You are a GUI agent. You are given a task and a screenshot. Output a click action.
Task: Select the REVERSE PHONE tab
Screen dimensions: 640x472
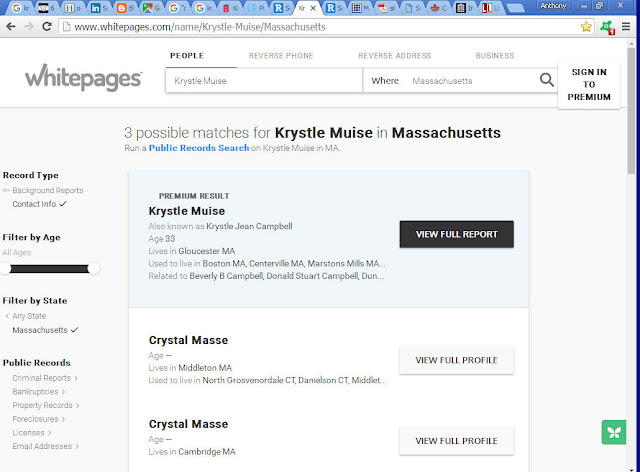coord(281,56)
